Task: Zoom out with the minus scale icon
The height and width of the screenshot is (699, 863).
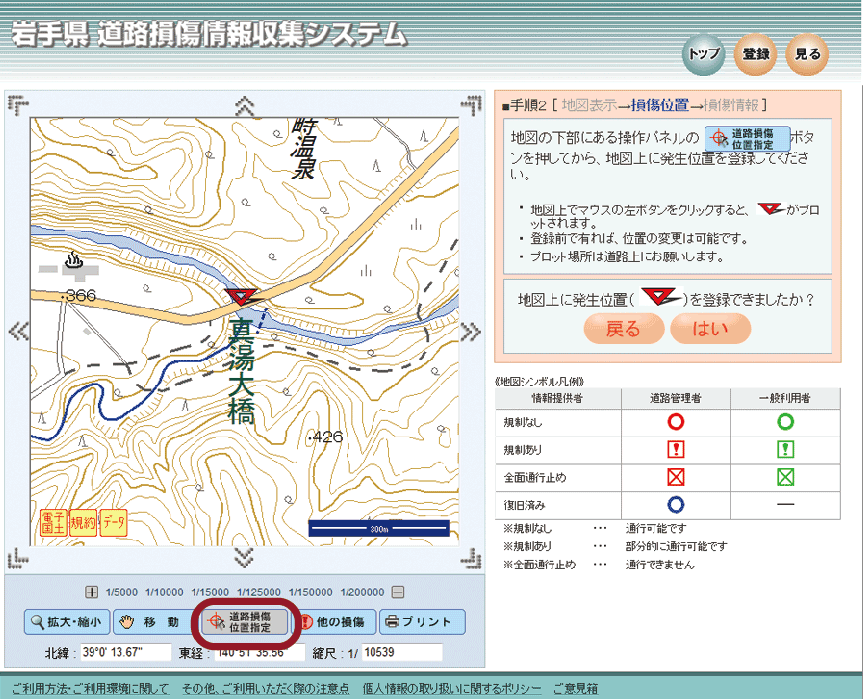Action: (x=398, y=592)
